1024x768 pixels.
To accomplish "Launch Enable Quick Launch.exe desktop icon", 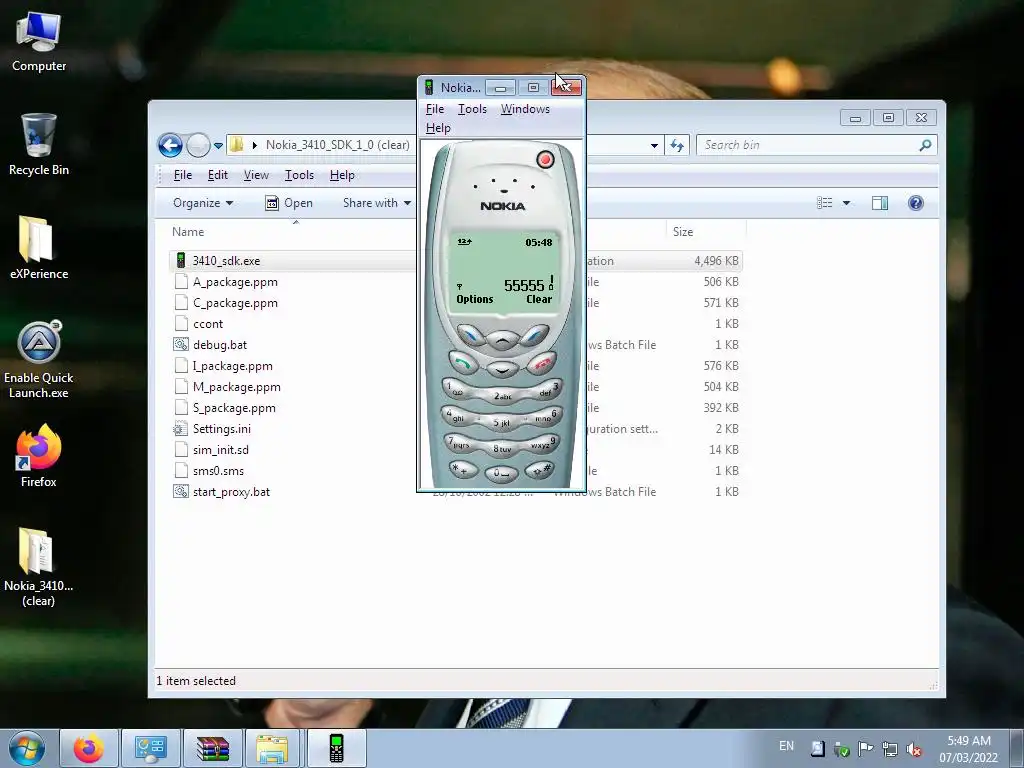I will 39,359.
